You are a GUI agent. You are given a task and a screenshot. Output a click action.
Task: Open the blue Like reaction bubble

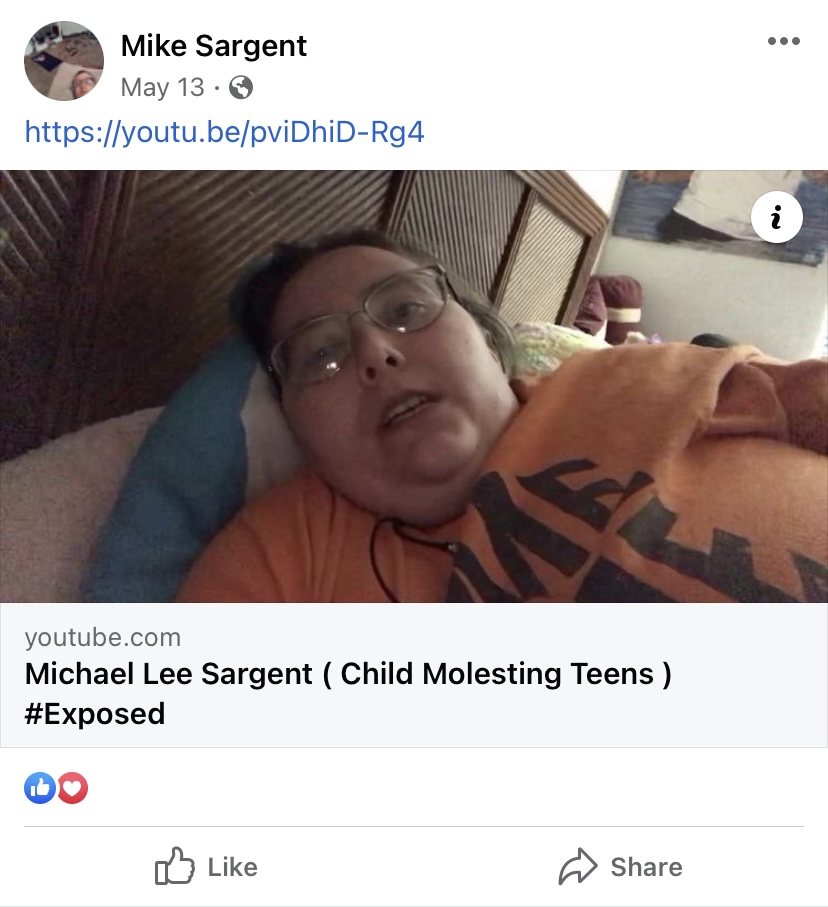click(x=40, y=788)
